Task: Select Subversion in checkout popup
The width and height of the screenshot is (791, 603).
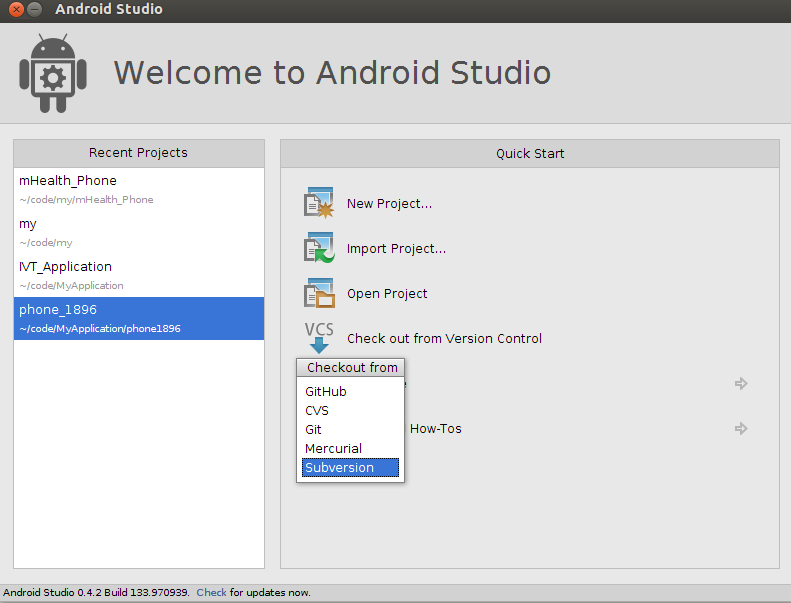Action: point(350,468)
